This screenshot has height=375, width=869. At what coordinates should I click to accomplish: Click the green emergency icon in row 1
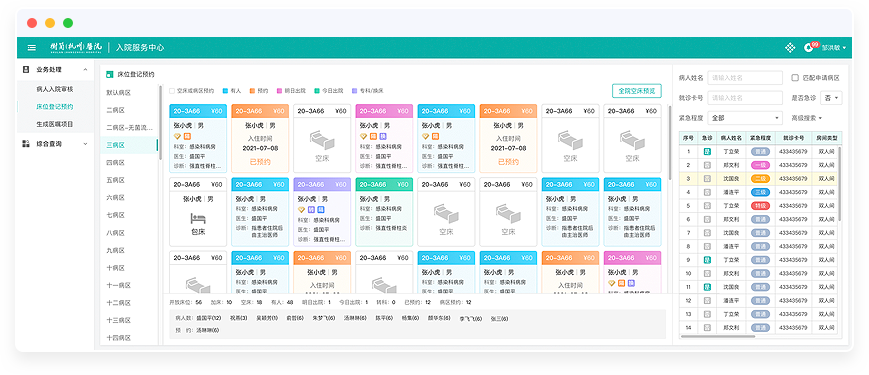tap(707, 151)
